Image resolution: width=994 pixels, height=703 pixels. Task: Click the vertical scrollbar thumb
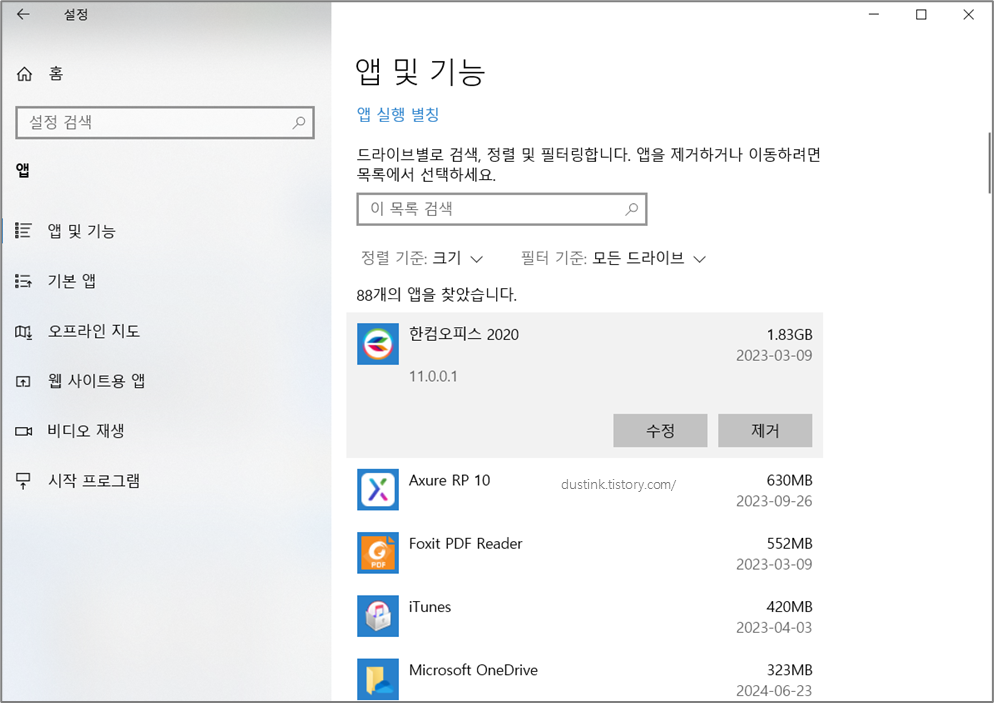click(989, 163)
